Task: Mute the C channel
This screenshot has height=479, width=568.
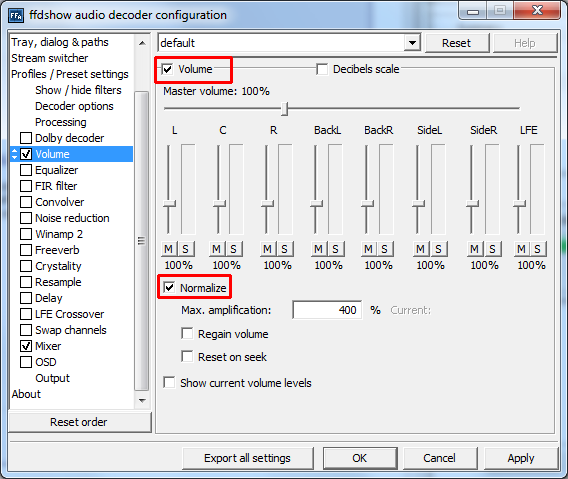Action: (217, 249)
